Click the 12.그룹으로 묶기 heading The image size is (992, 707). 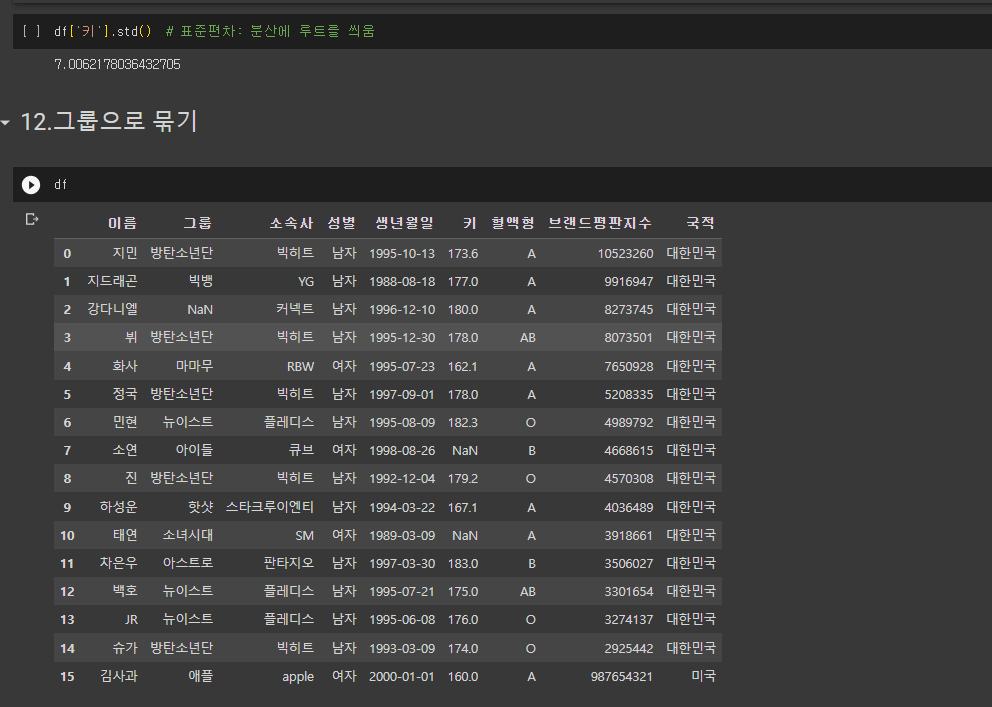109,121
